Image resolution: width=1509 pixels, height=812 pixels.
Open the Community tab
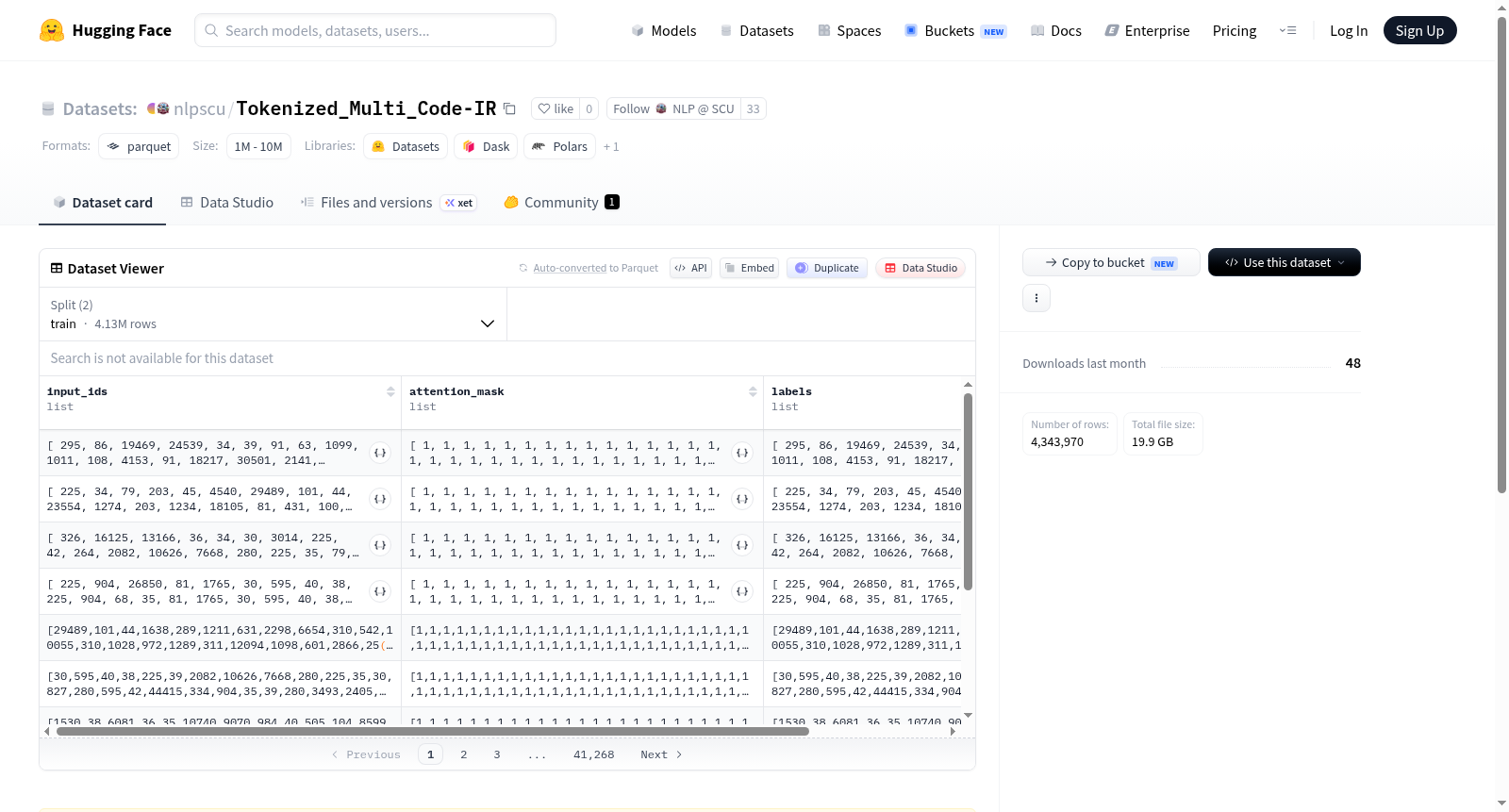[x=561, y=202]
